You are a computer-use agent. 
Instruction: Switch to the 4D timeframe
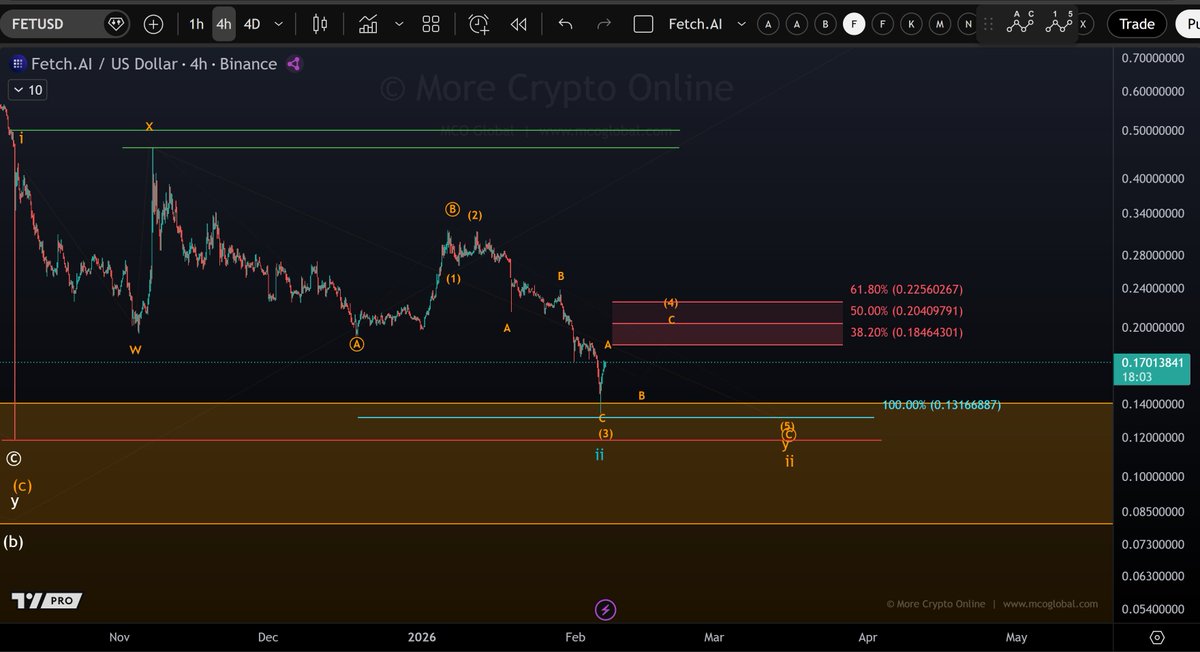252,24
